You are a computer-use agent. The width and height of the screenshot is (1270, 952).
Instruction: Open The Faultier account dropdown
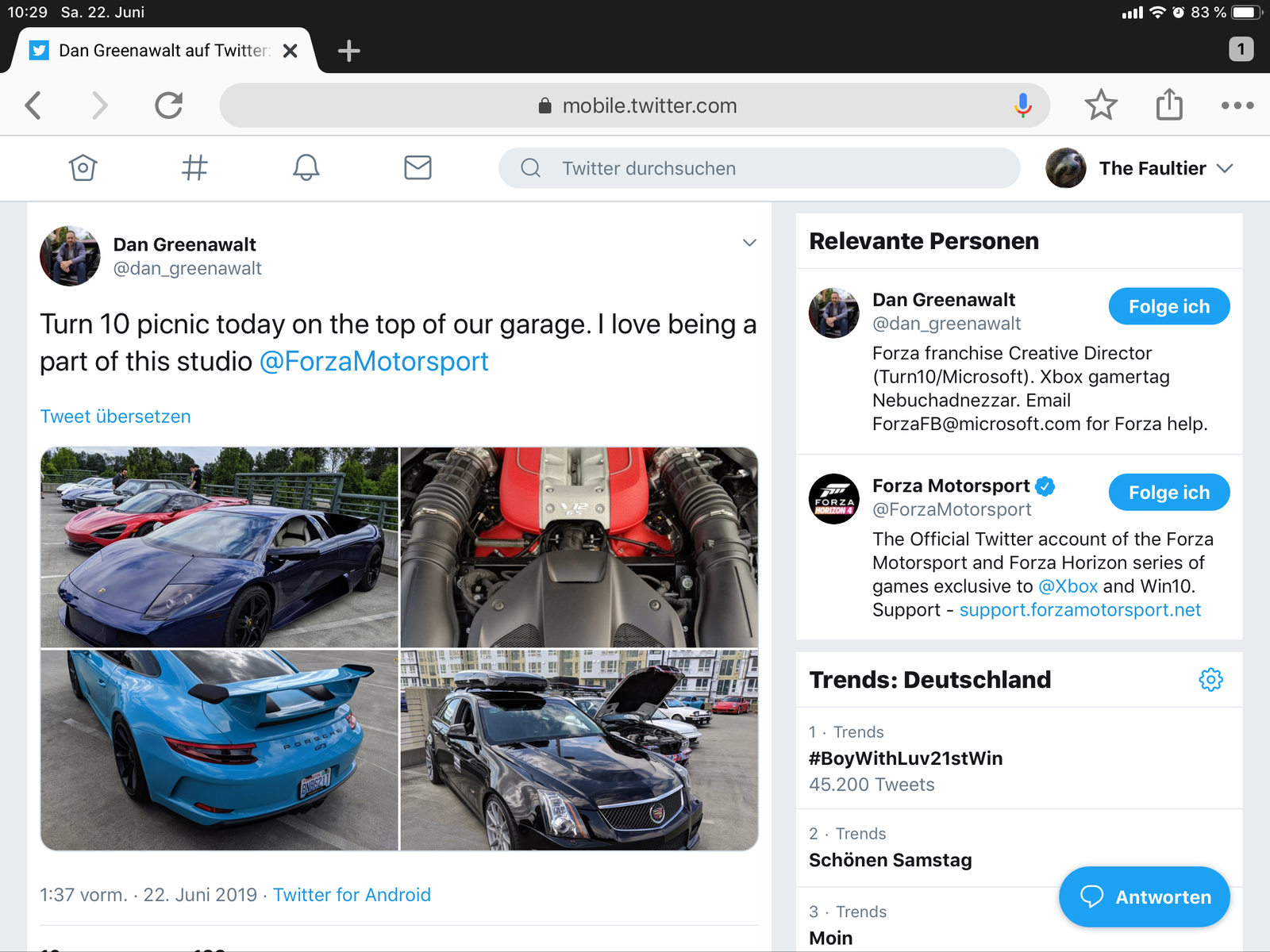coord(1225,168)
